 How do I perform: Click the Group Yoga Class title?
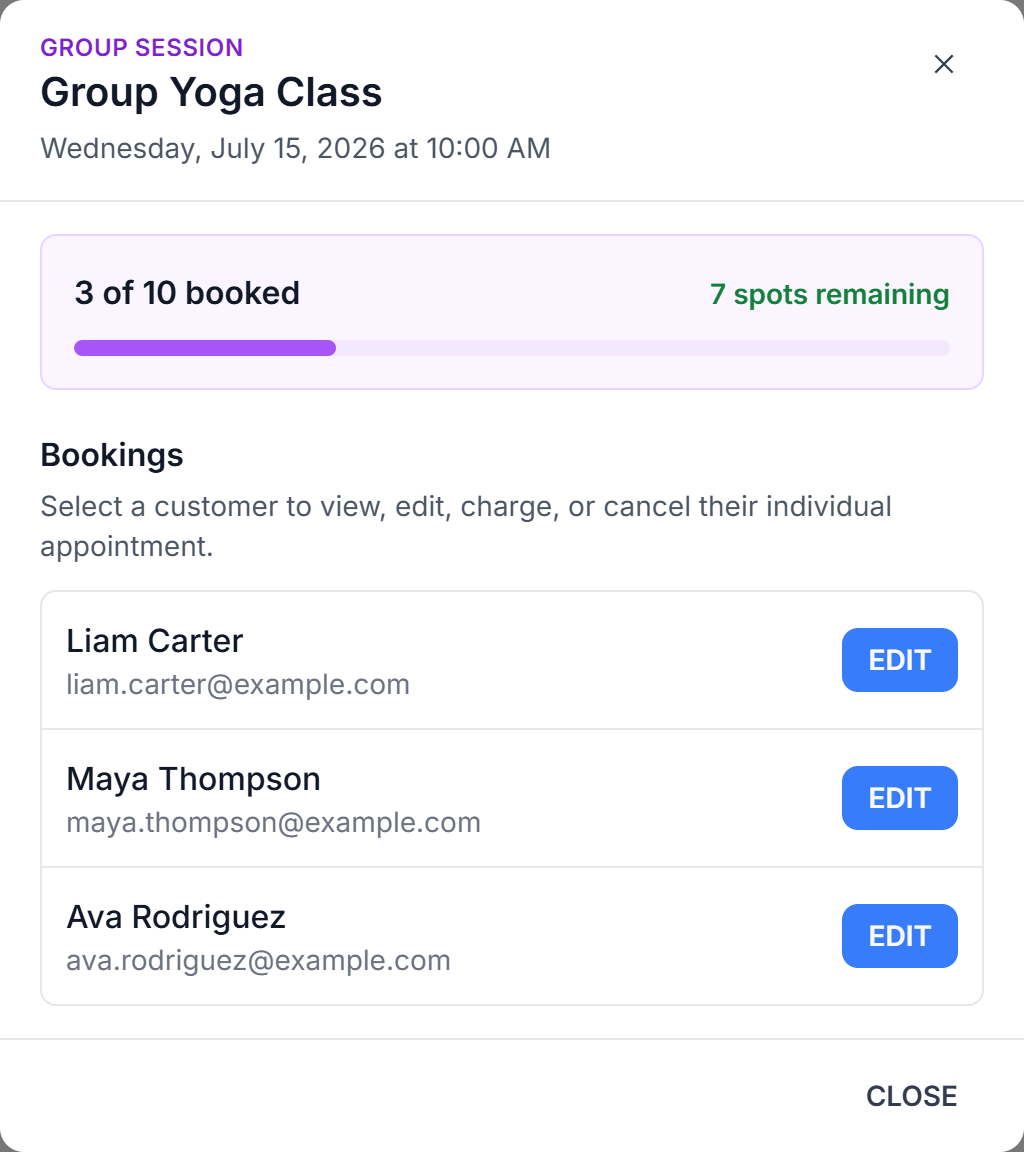212,93
